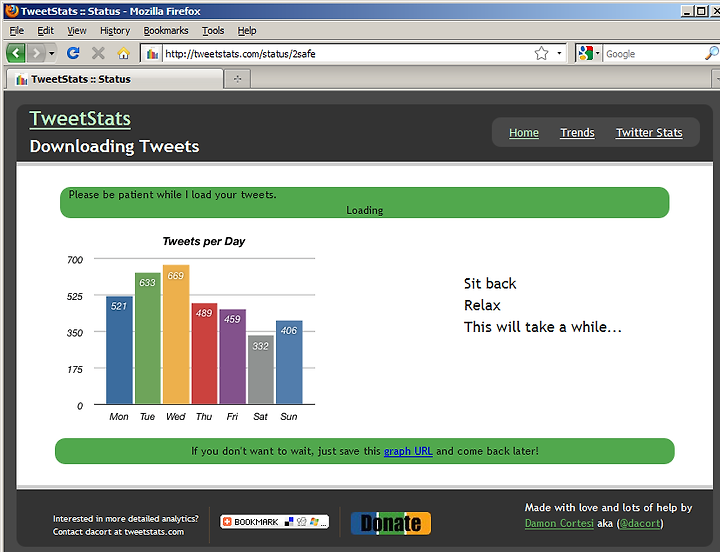Screen dimensions: 720x552
Task: Open the Home navigation link
Action: (523, 132)
